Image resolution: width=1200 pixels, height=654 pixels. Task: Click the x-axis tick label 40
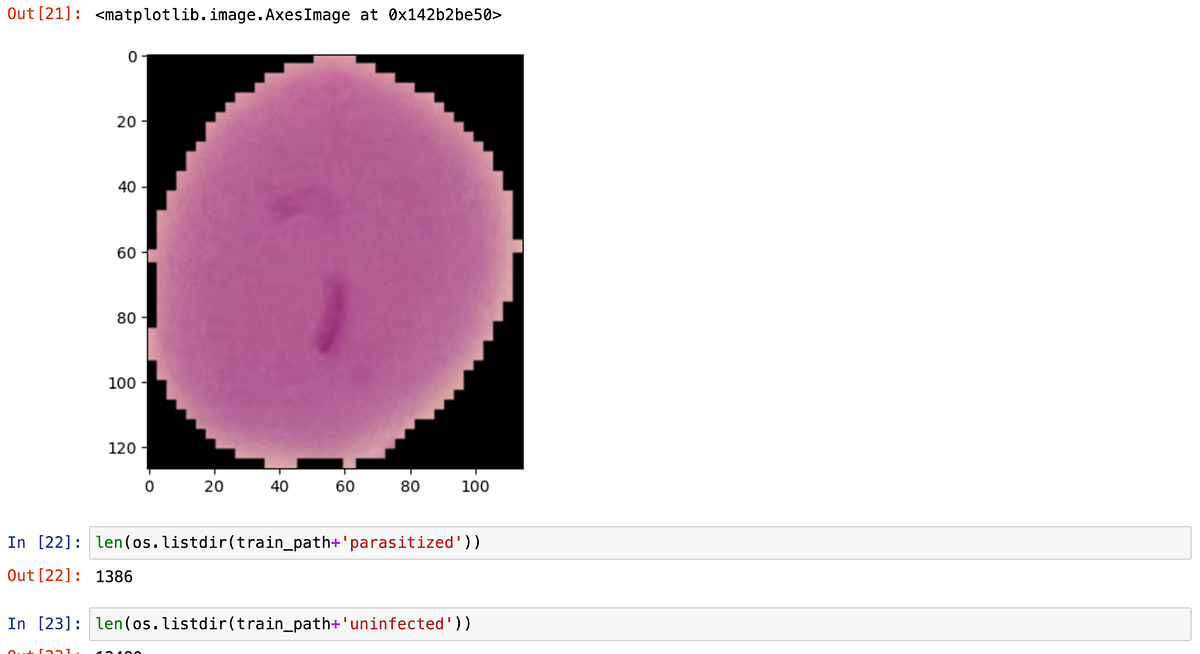[x=279, y=487]
